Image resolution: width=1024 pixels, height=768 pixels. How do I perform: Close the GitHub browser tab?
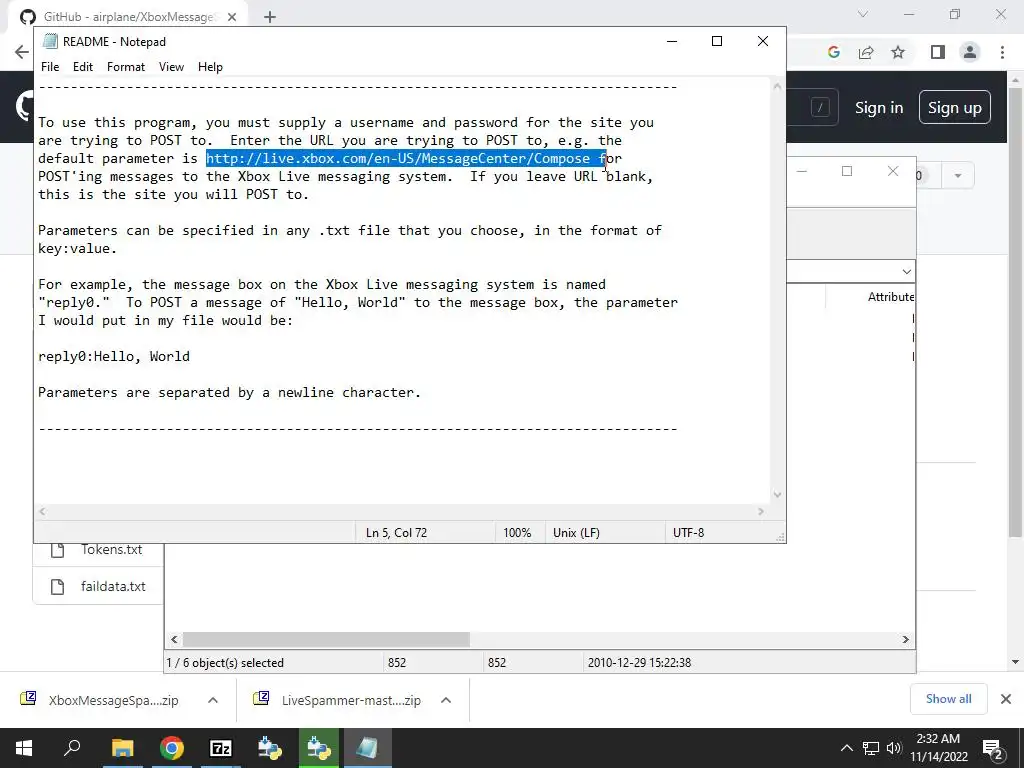(x=232, y=17)
